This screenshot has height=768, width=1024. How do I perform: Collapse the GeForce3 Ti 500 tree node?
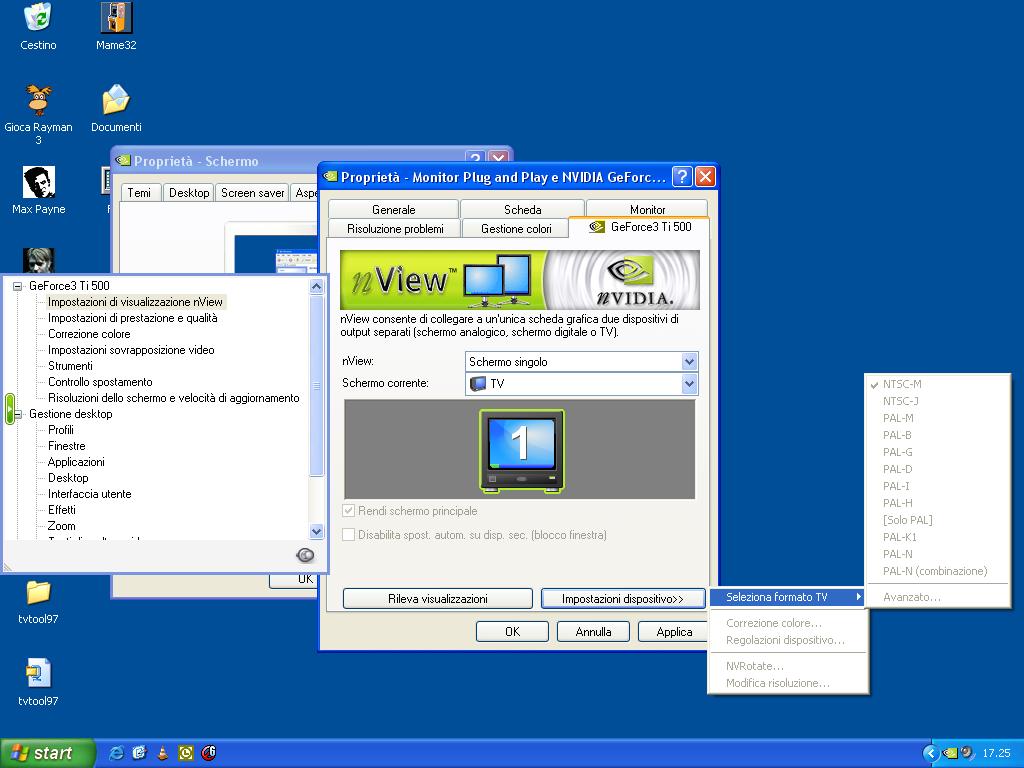[18, 286]
